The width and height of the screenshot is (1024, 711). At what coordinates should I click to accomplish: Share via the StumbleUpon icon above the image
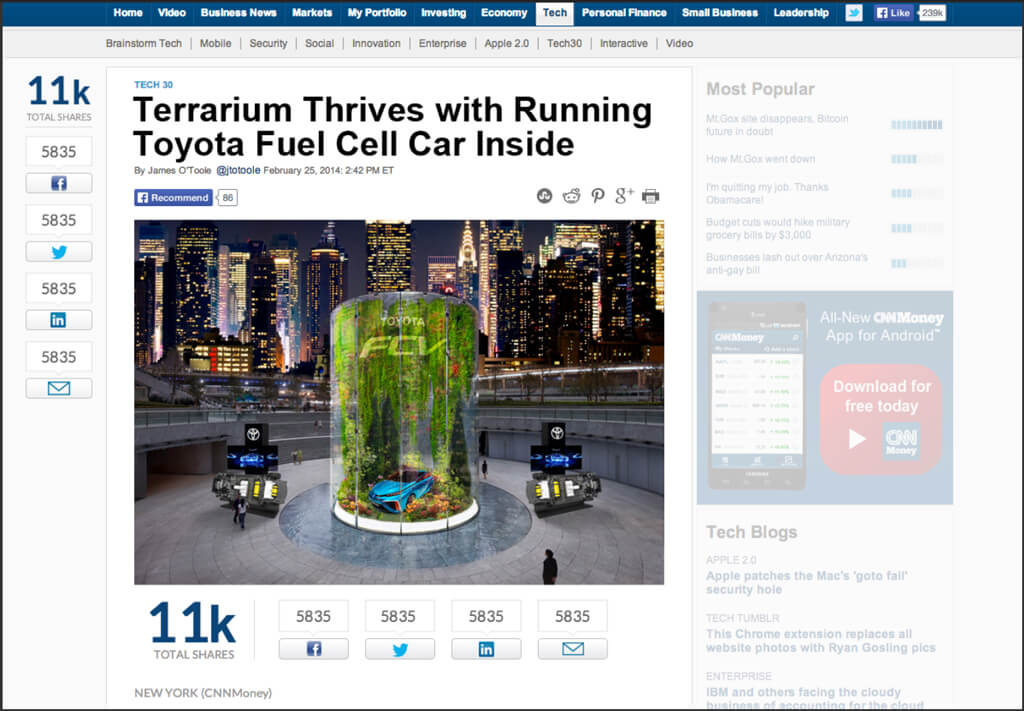click(x=544, y=196)
